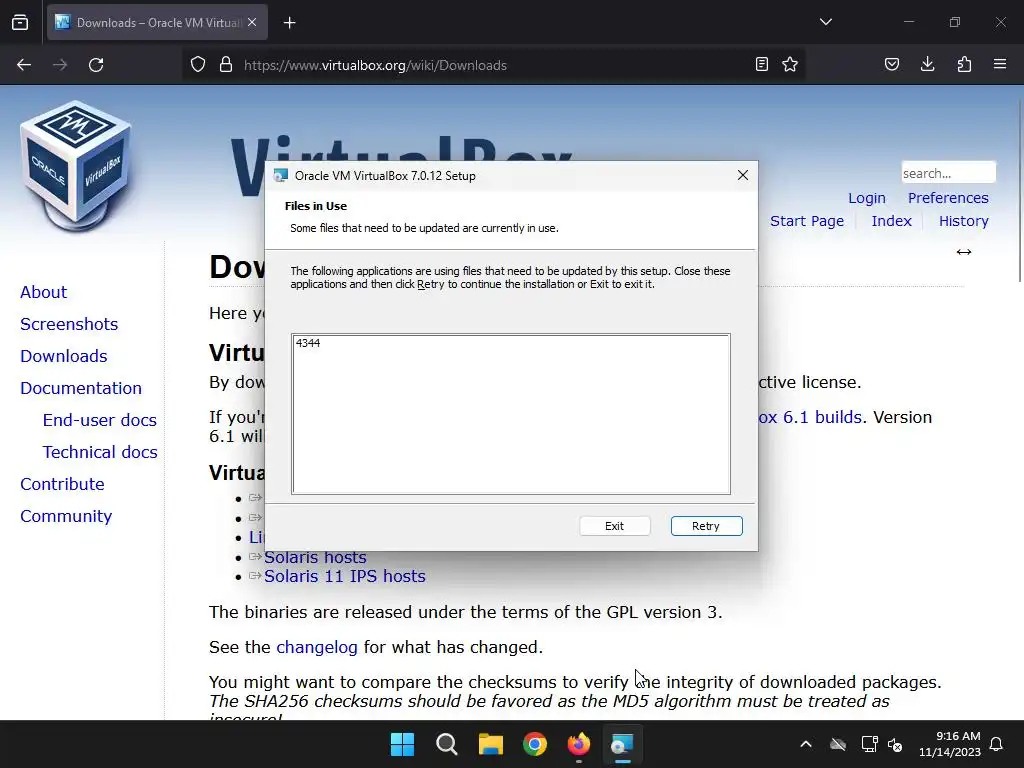Screen dimensions: 1024x768
Task: Expand the list all tabs chevron
Action: (825, 22)
